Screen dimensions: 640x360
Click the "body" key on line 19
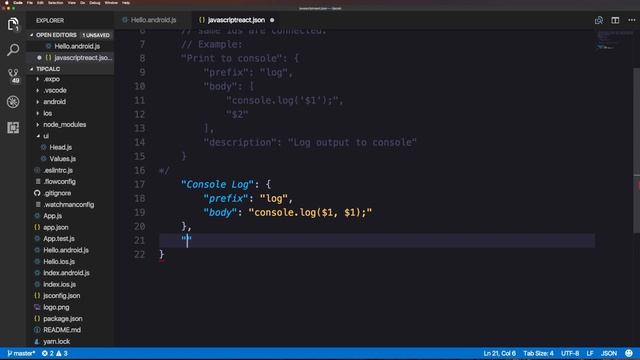coord(220,213)
